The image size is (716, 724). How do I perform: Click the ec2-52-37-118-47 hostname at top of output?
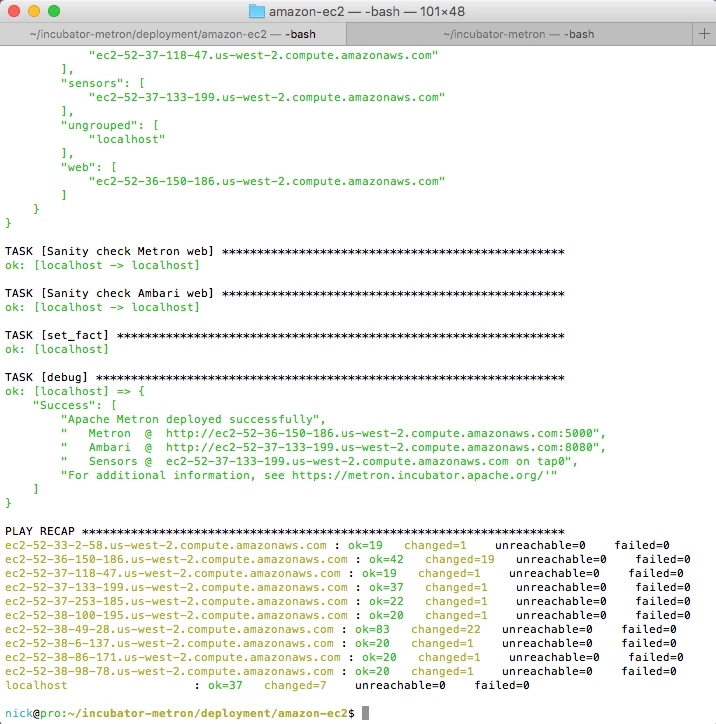263,55
